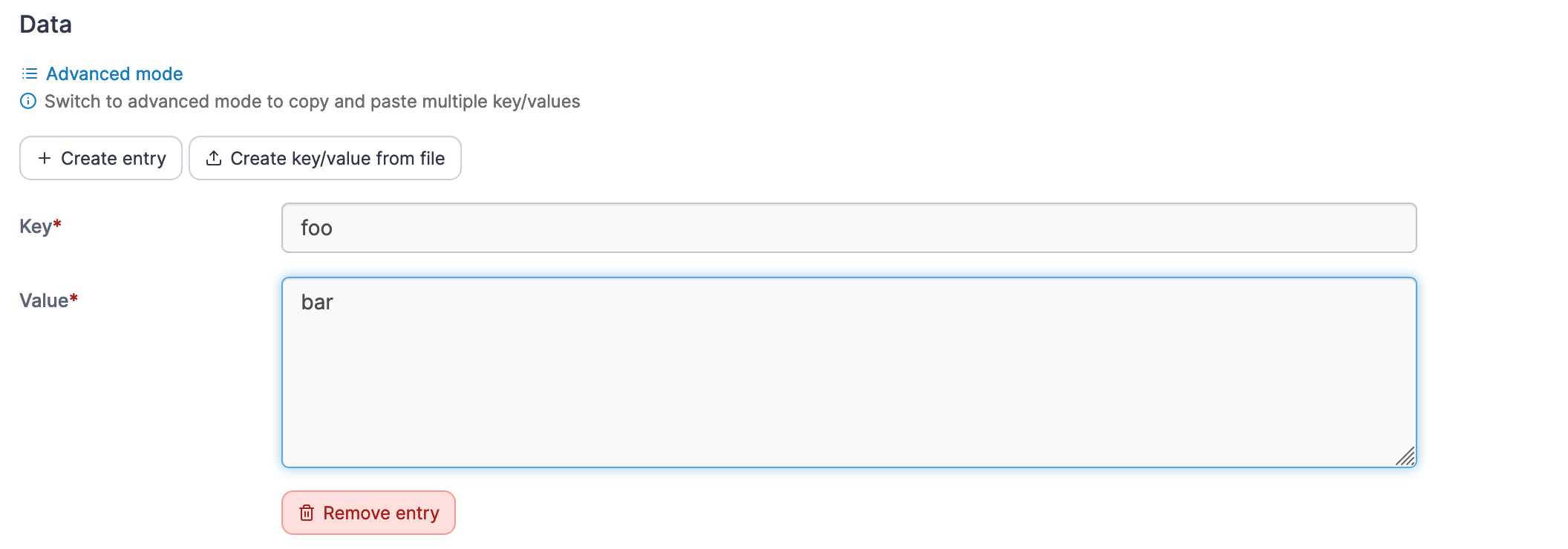Remove entry using the red button label
1568x549 pixels.
pos(381,513)
